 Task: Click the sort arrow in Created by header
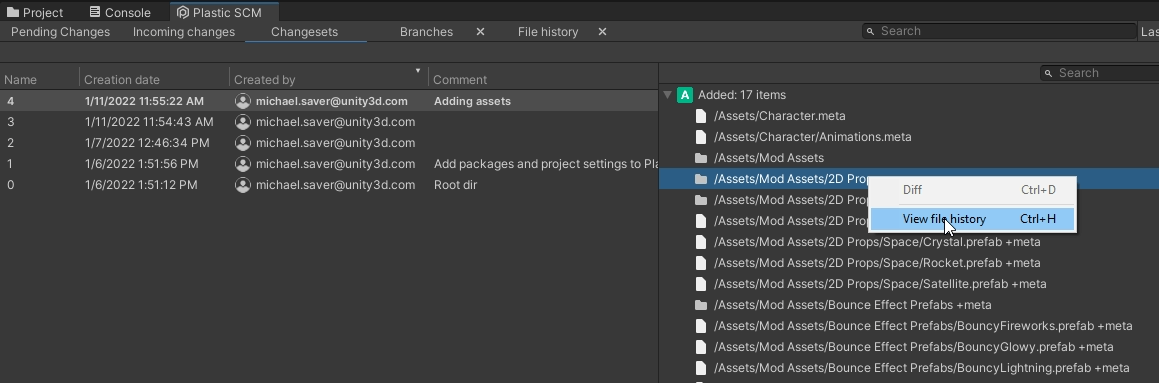[x=418, y=71]
